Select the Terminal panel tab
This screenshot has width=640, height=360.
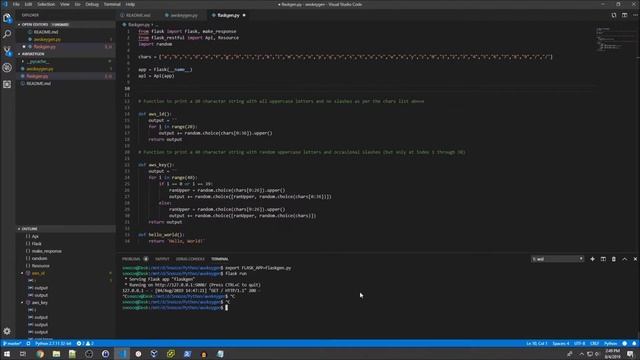click(220, 259)
